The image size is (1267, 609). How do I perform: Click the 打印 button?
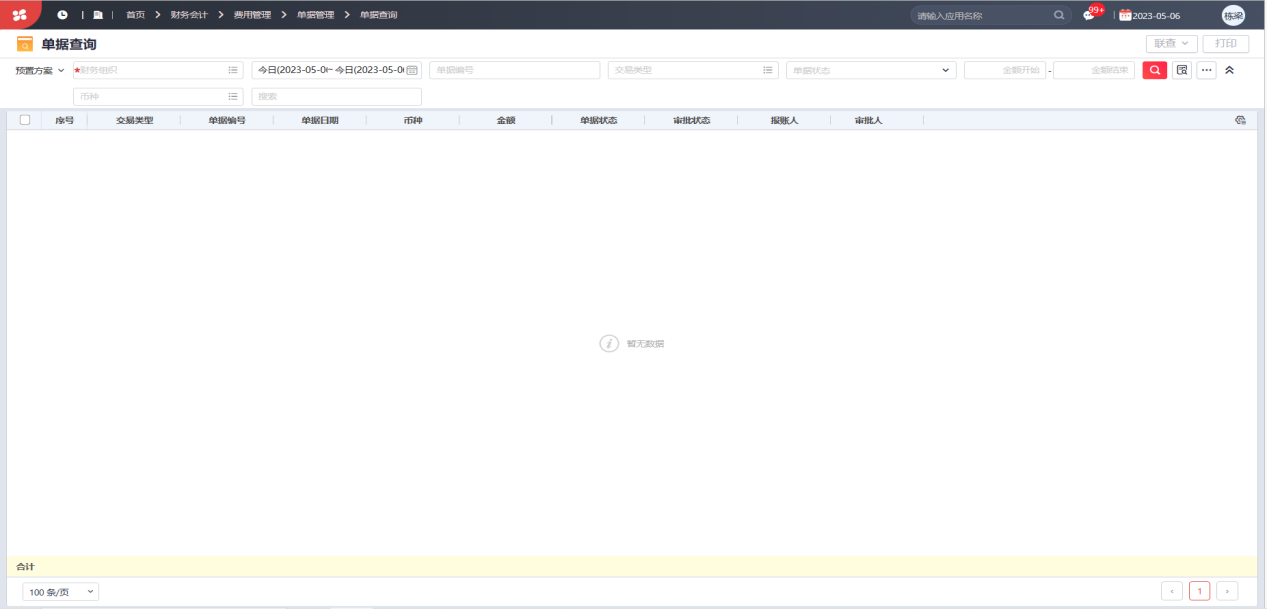[1226, 44]
